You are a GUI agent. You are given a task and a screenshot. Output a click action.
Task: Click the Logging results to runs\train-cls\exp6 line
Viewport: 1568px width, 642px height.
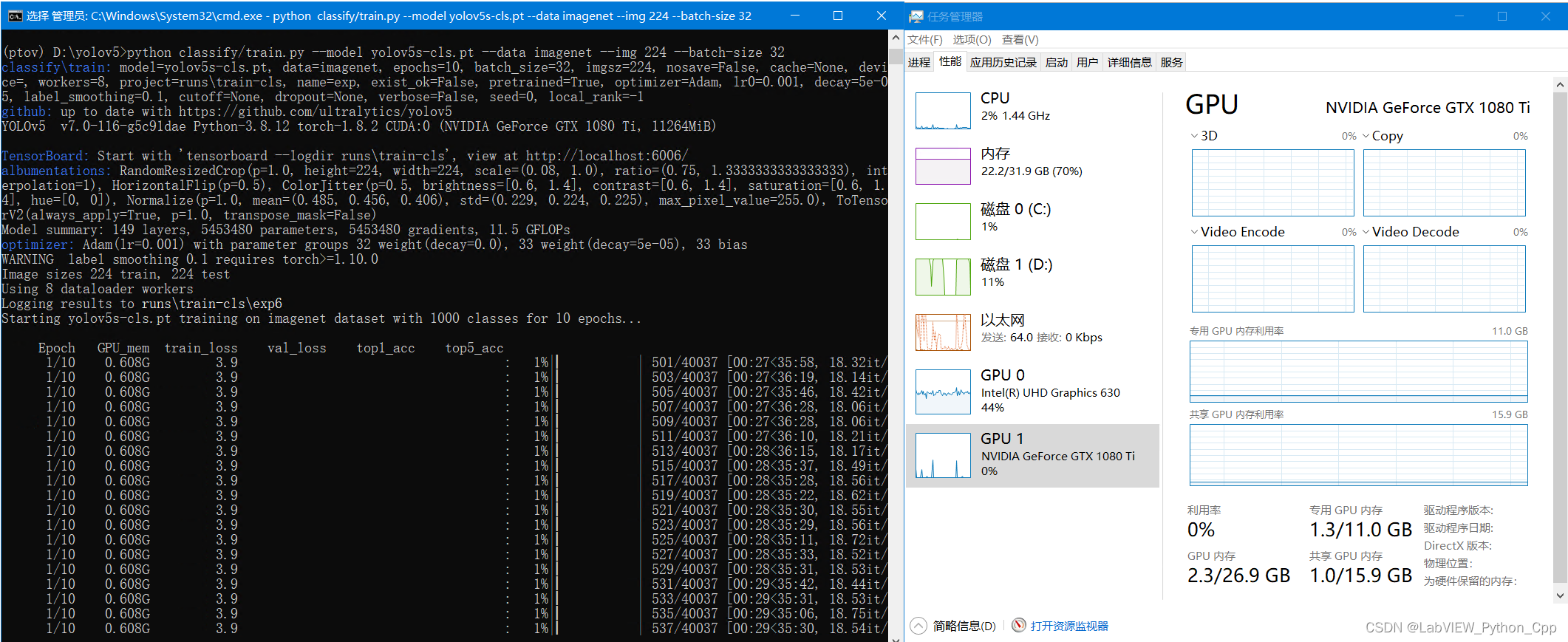pyautogui.click(x=142, y=304)
